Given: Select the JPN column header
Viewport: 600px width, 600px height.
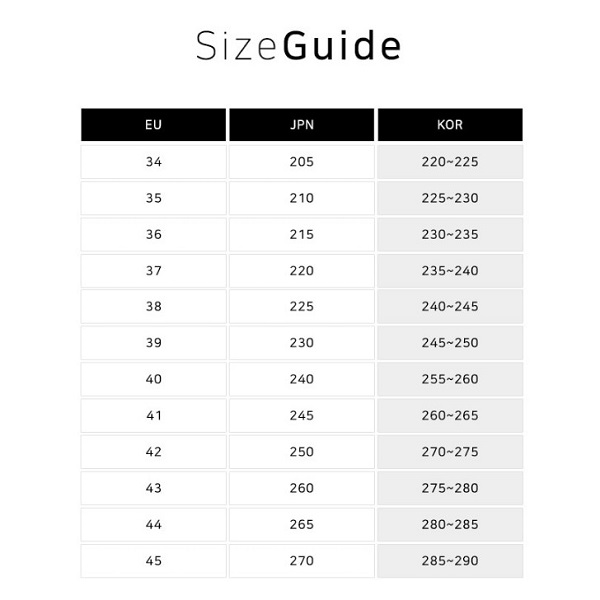Looking at the screenshot, I should (x=301, y=125).
